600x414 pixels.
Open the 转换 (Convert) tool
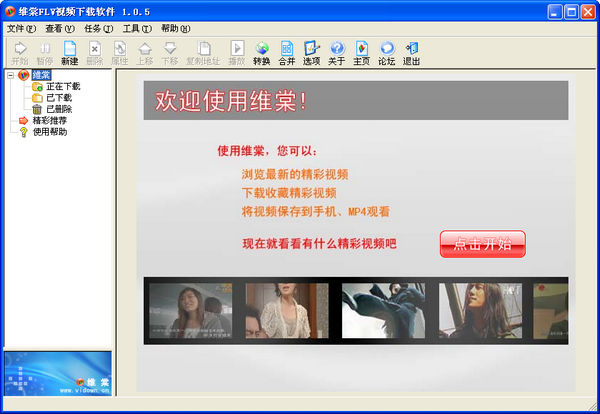[x=262, y=53]
